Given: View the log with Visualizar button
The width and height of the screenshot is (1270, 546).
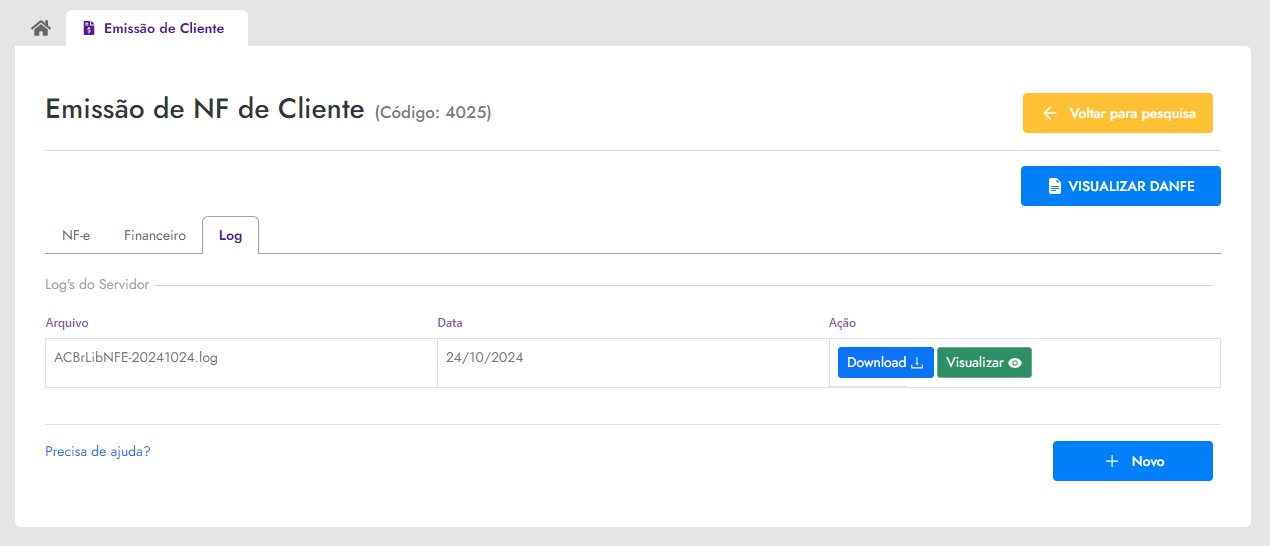Looking at the screenshot, I should coord(984,363).
